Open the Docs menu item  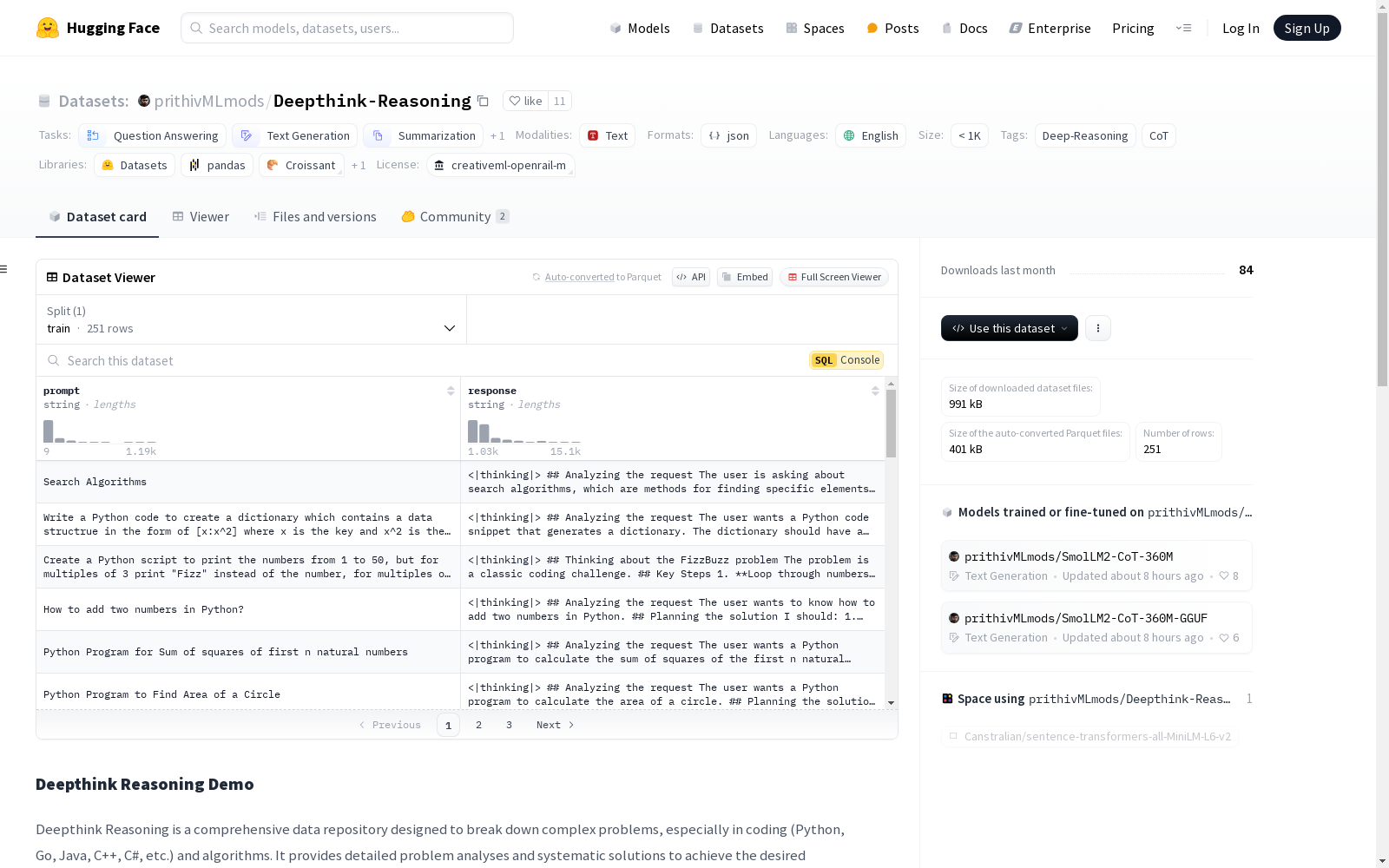[964, 28]
